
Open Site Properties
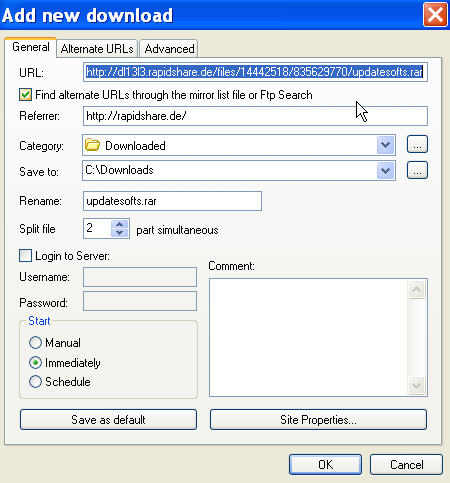click(318, 420)
